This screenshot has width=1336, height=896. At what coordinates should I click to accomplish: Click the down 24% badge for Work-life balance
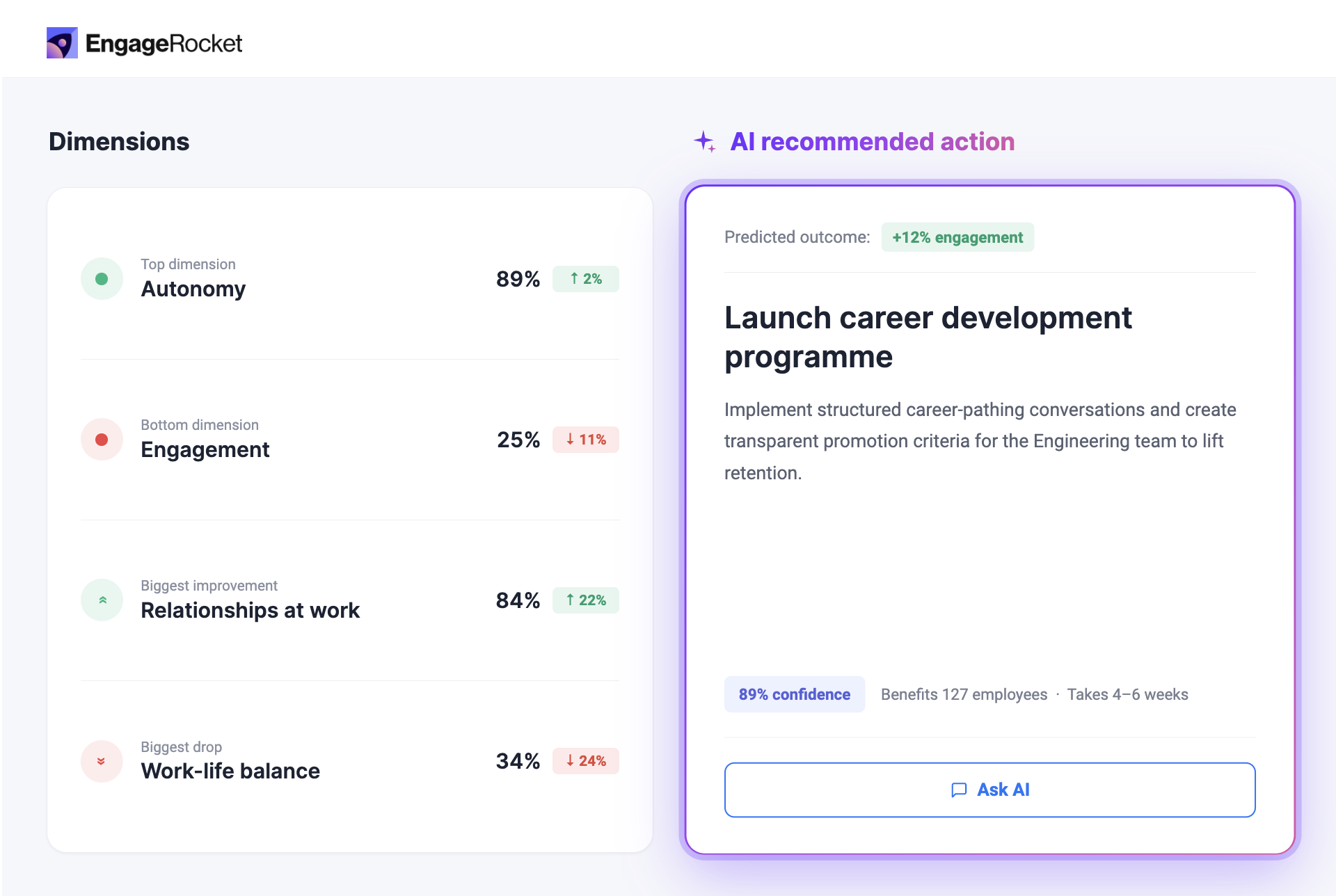coord(586,761)
